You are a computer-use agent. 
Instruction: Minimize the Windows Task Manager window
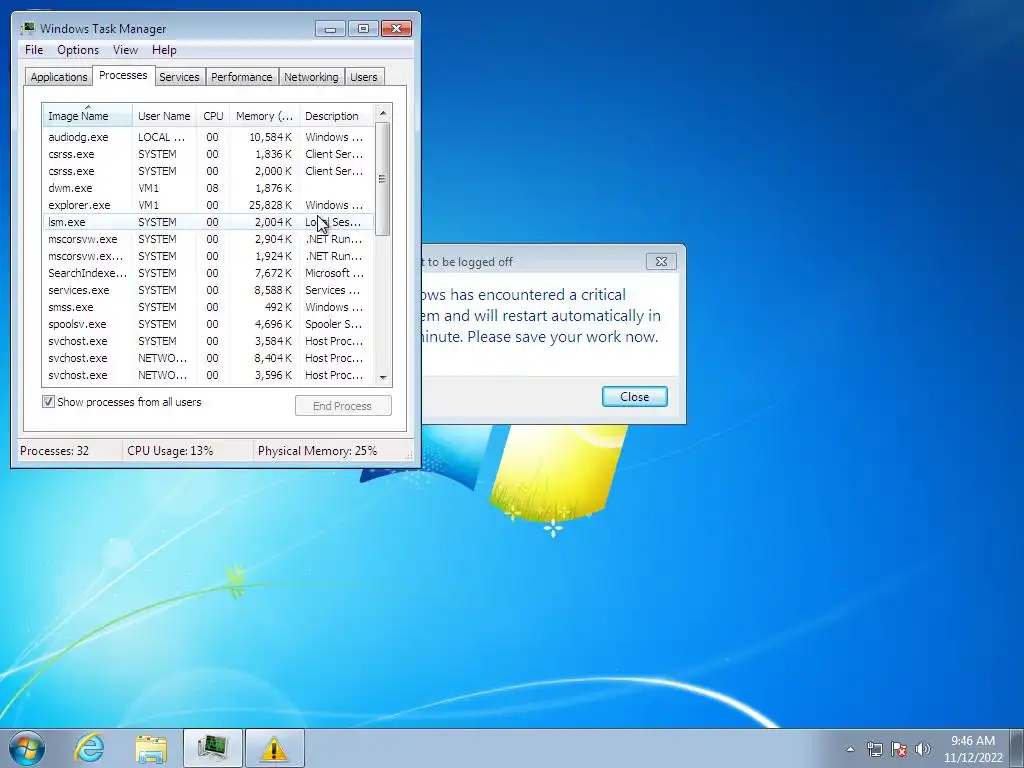[330, 29]
